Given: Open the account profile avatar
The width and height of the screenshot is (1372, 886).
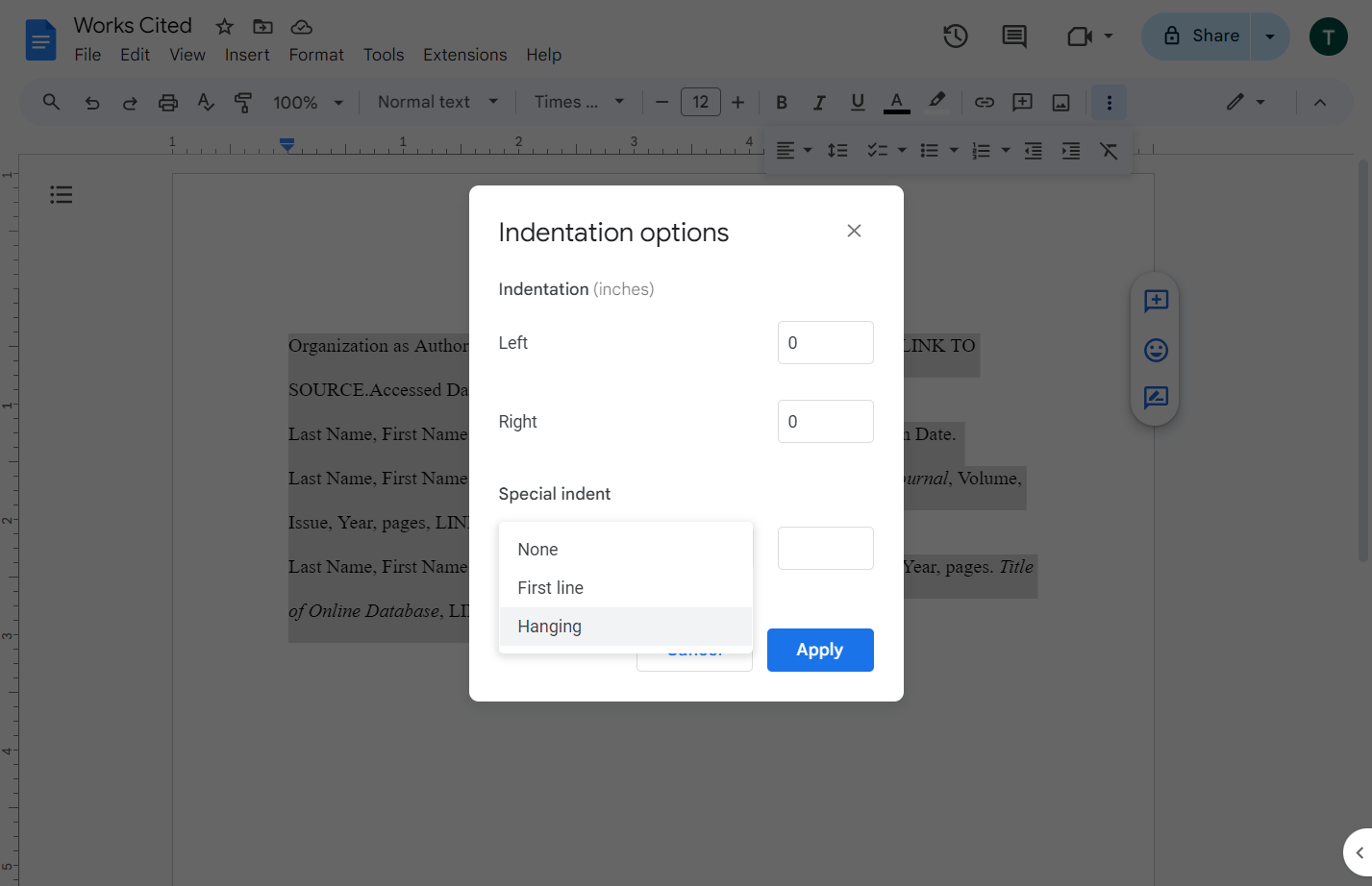Looking at the screenshot, I should pyautogui.click(x=1329, y=37).
